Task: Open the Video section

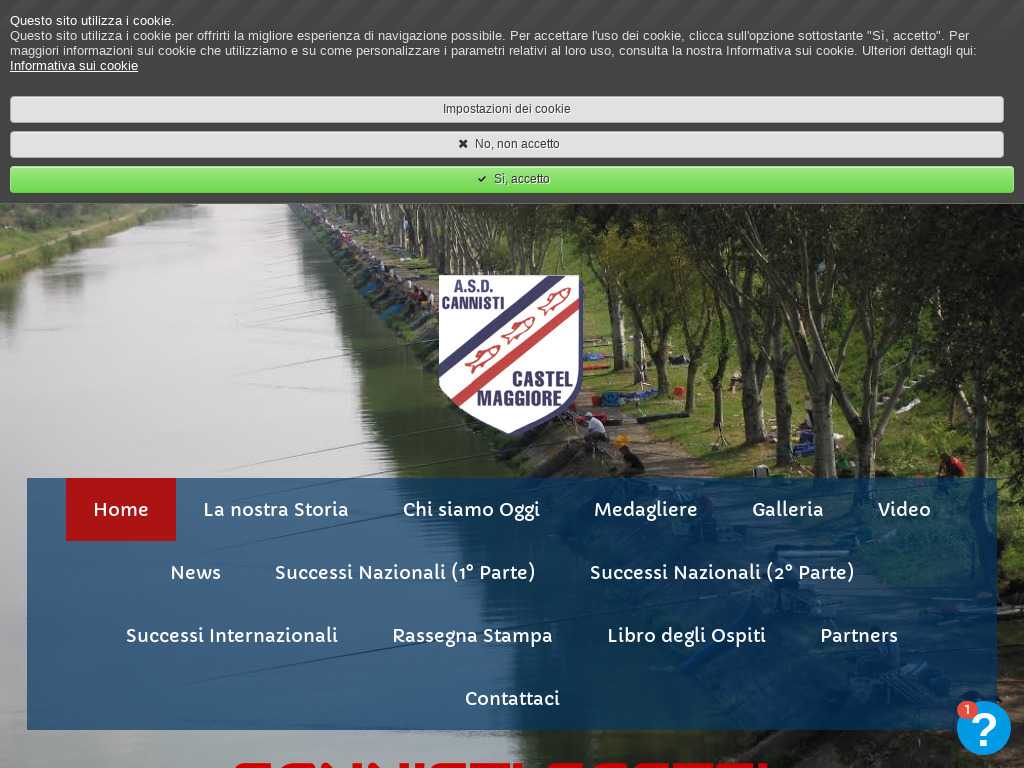Action: 904,510
